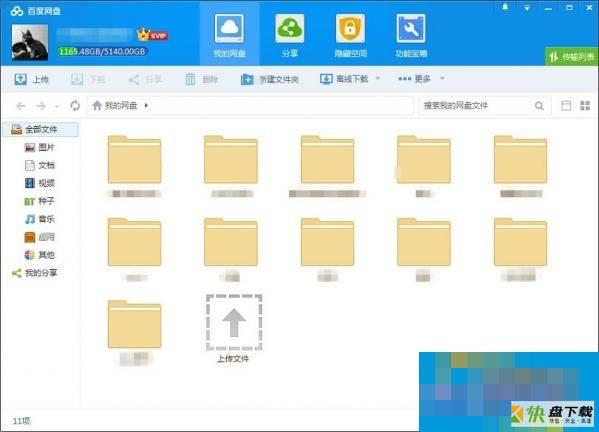Open 我的分享 in the sidebar

click(x=34, y=273)
